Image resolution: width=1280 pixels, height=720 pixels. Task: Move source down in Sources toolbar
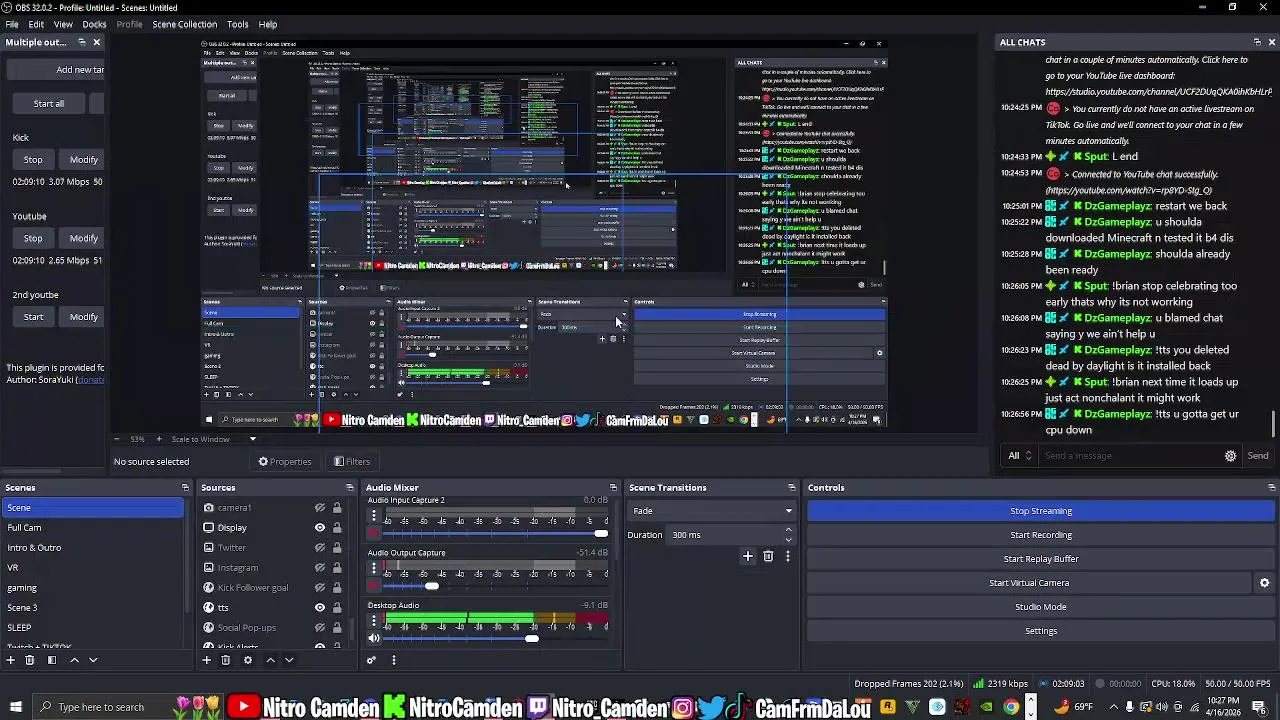[289, 660]
